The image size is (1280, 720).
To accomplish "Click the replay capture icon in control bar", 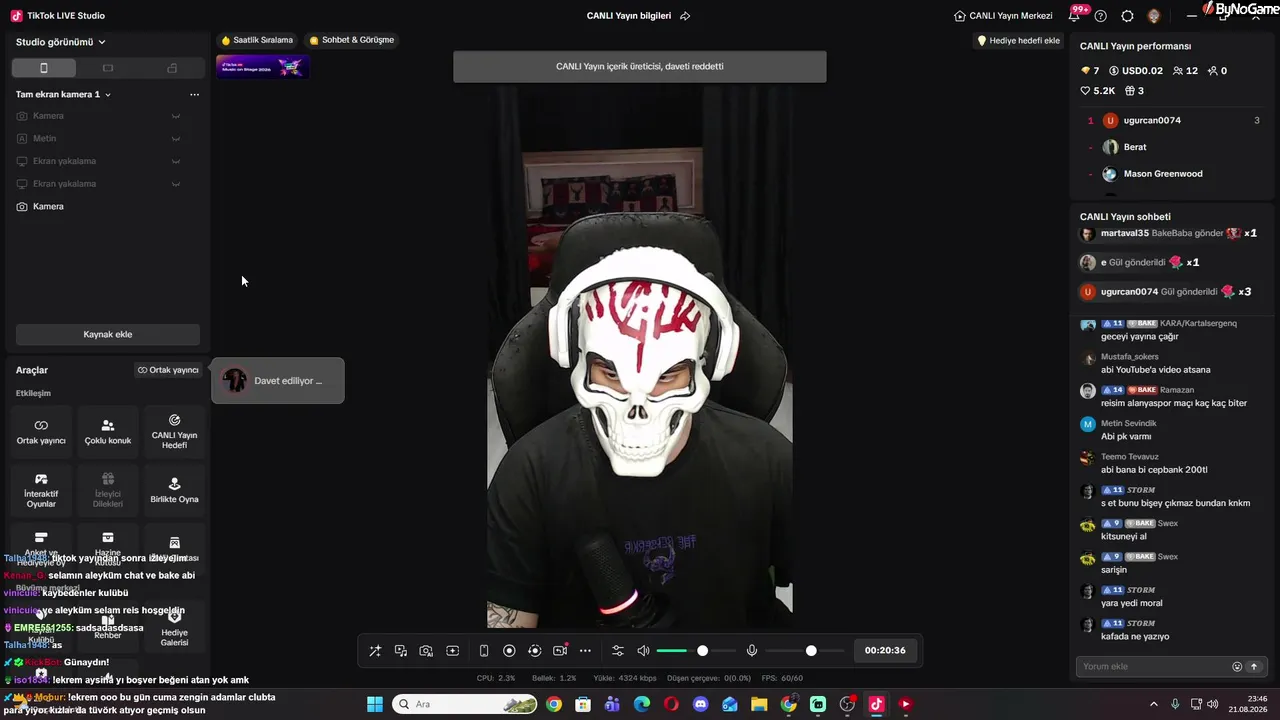I will tap(535, 651).
